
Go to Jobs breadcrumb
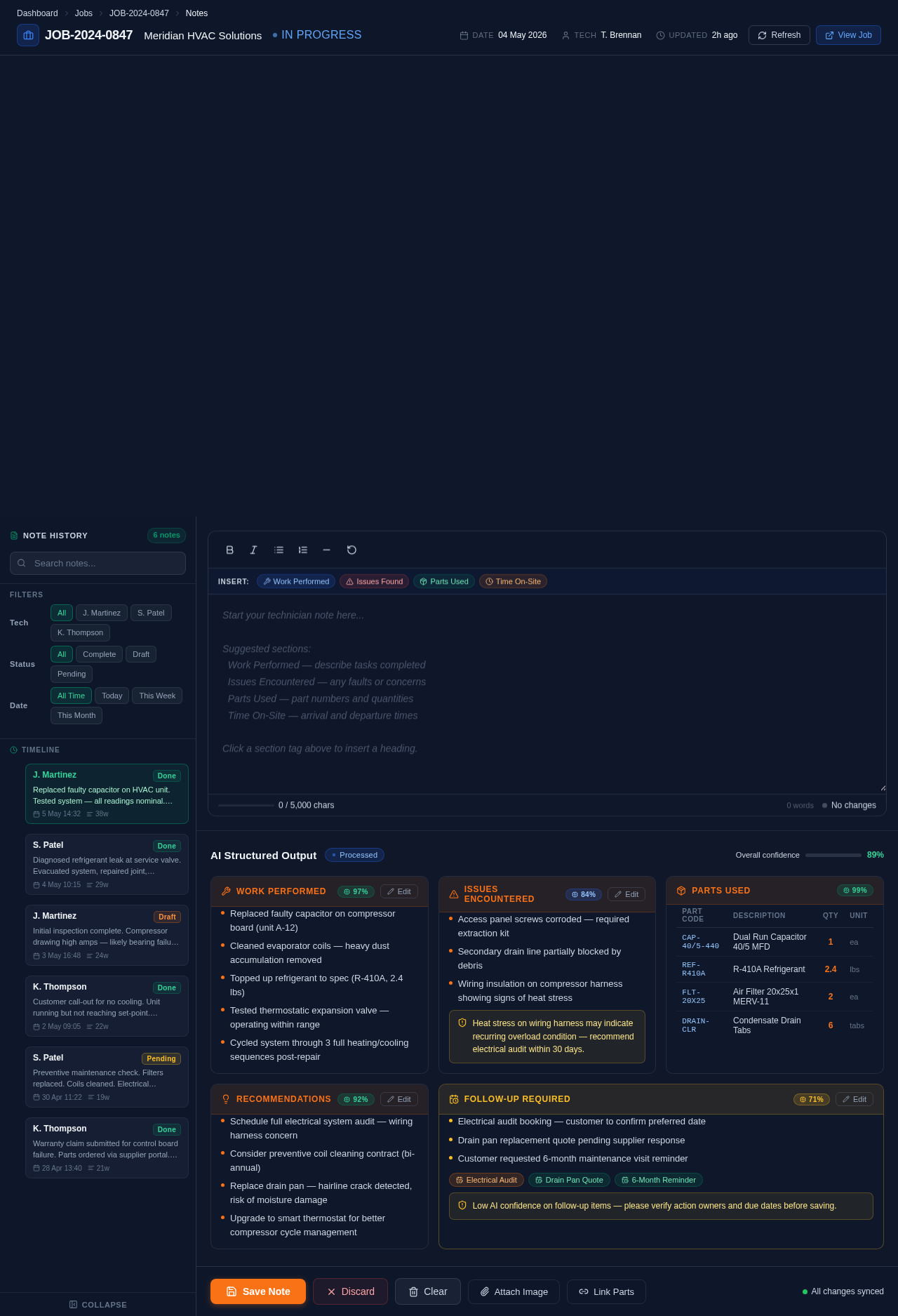(83, 13)
